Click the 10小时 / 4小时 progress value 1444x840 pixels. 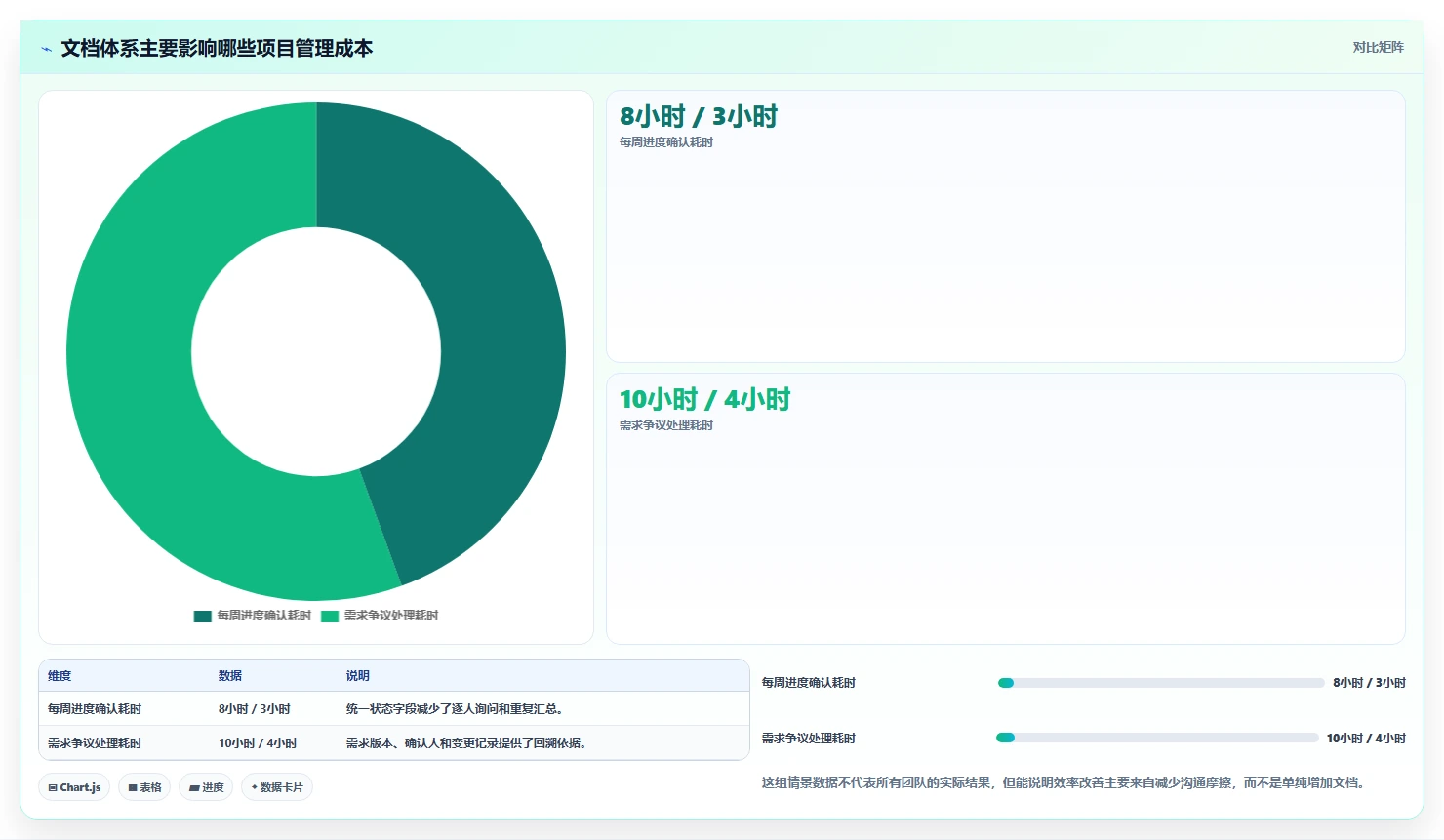pyautogui.click(x=1366, y=739)
